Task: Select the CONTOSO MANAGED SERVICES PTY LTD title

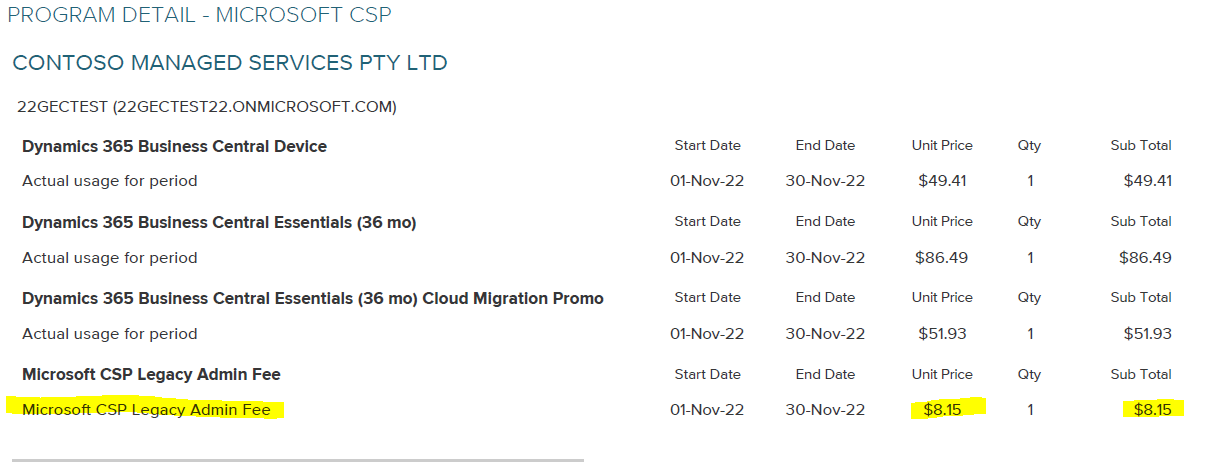Action: pos(230,63)
